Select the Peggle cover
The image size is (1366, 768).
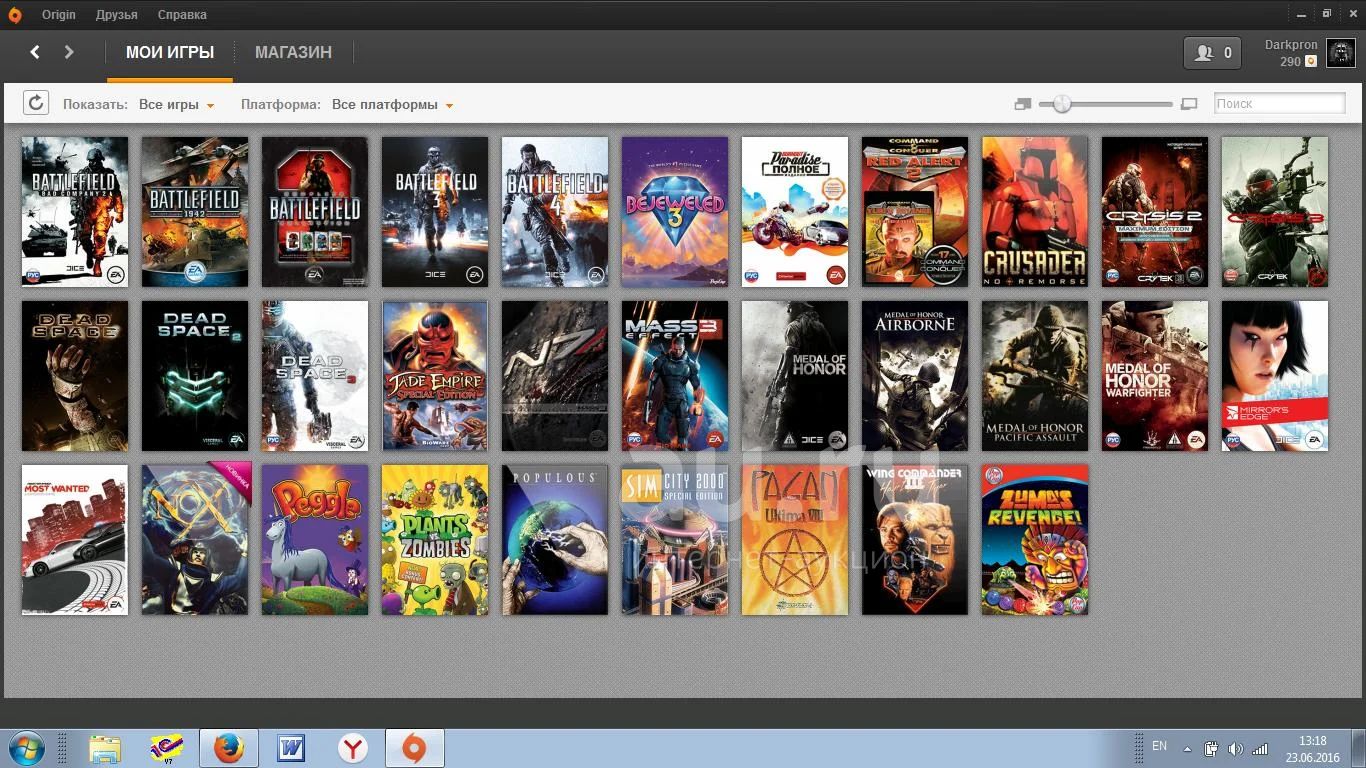pos(315,540)
